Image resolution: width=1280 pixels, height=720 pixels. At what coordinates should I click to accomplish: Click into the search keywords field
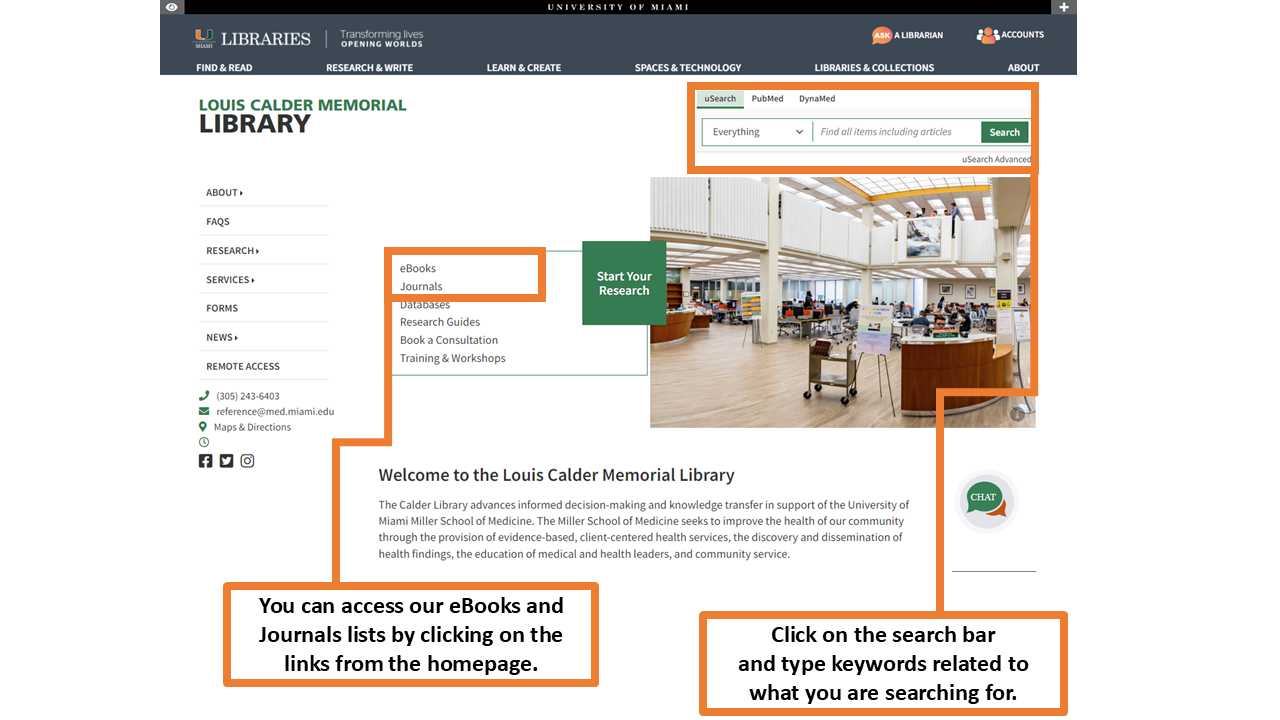pos(896,132)
